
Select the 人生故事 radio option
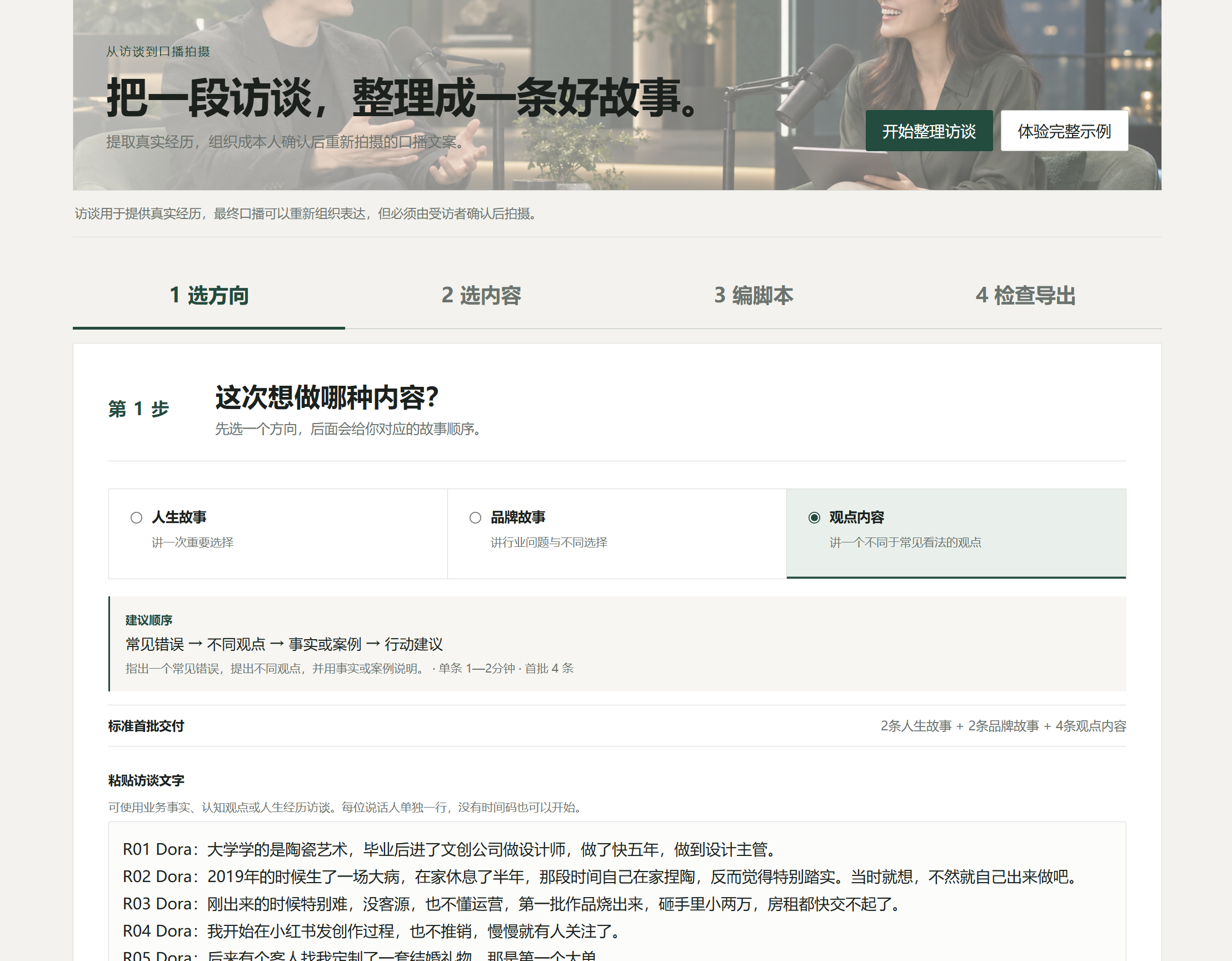click(137, 517)
